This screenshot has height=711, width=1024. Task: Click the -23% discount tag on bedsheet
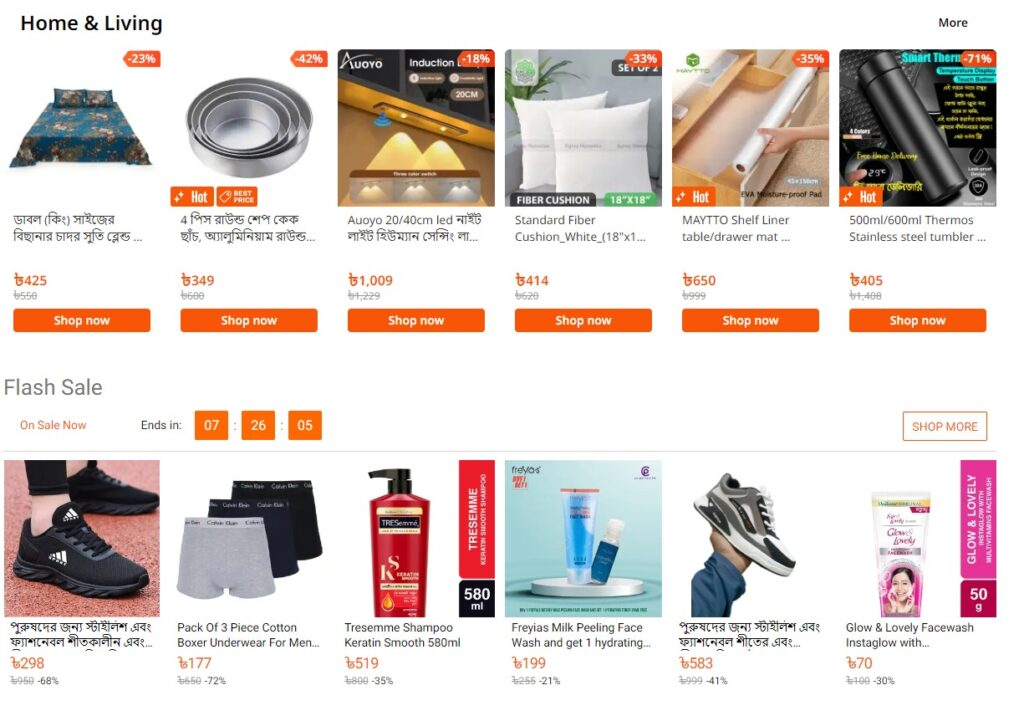(x=141, y=58)
